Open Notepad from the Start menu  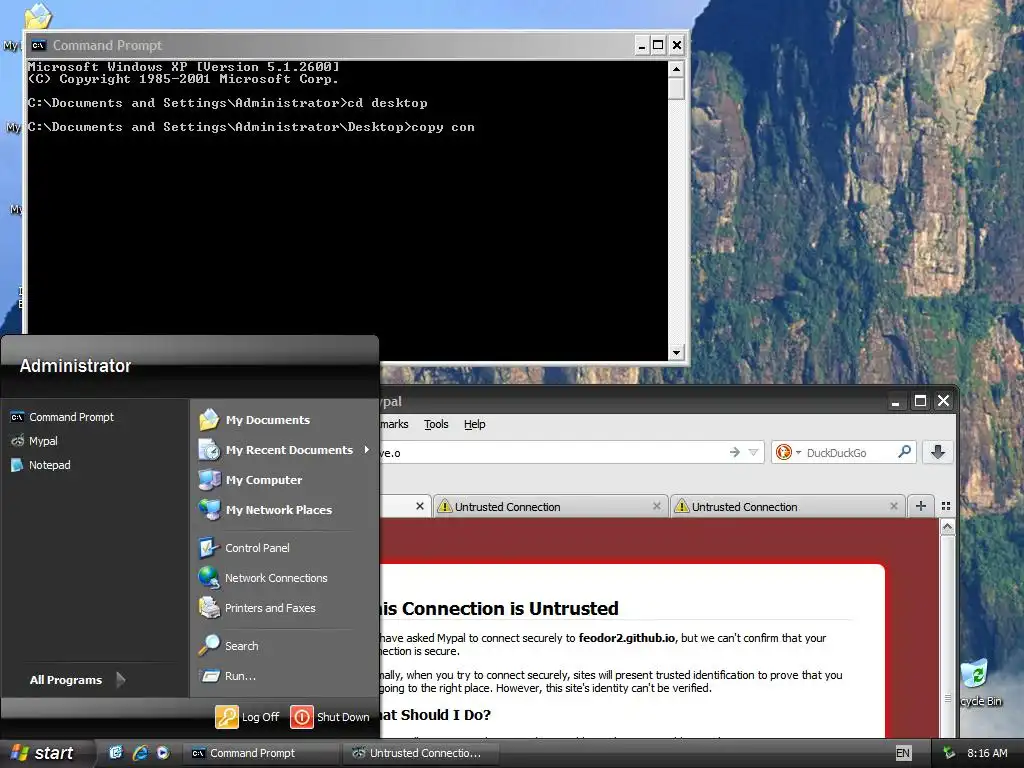pos(40,465)
